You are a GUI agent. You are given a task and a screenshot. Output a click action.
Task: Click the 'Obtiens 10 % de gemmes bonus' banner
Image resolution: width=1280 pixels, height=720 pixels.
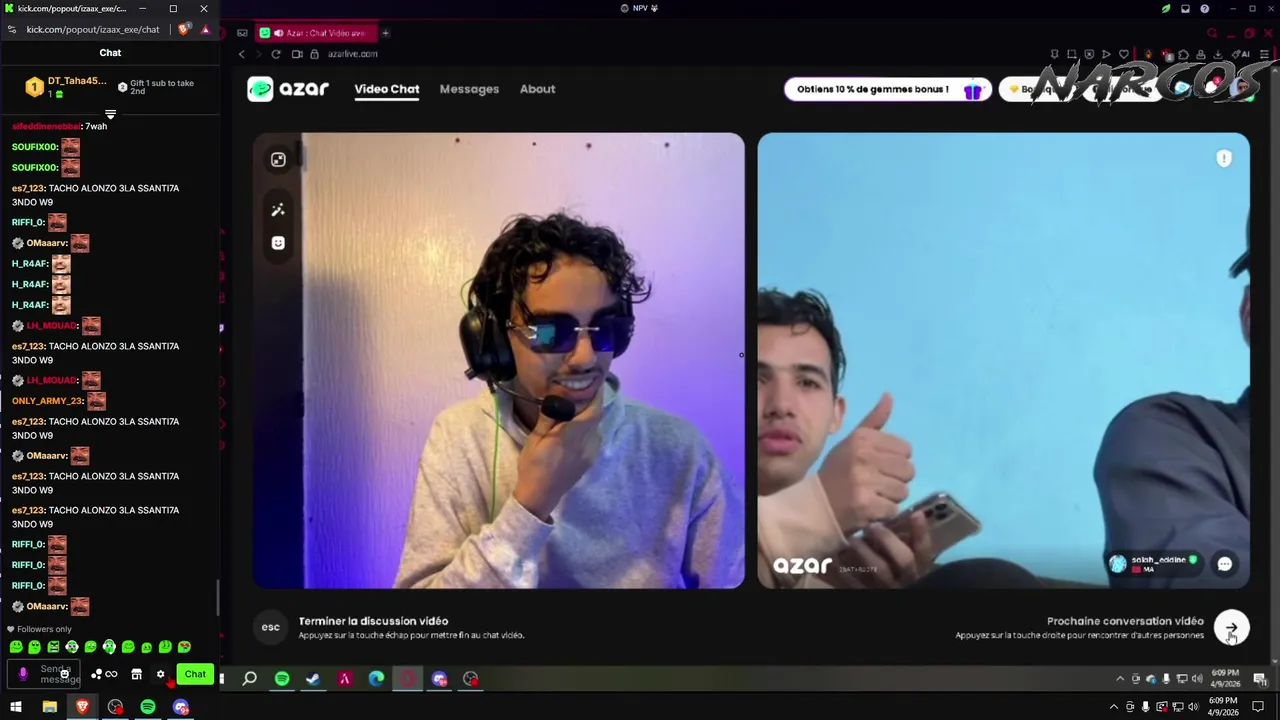(888, 90)
